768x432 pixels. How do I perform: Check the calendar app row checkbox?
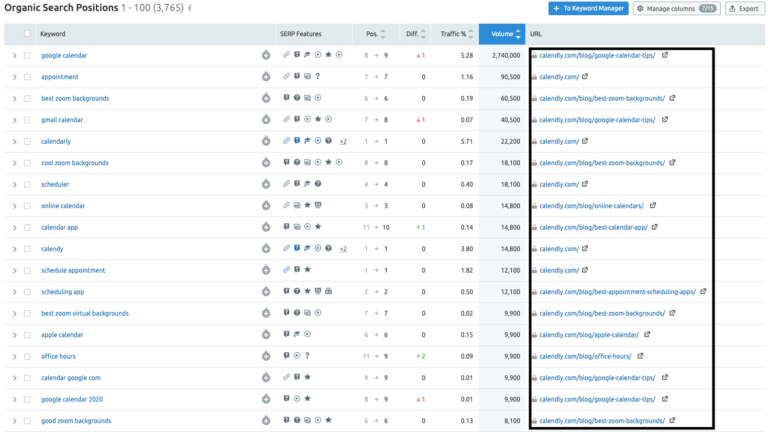coord(27,227)
